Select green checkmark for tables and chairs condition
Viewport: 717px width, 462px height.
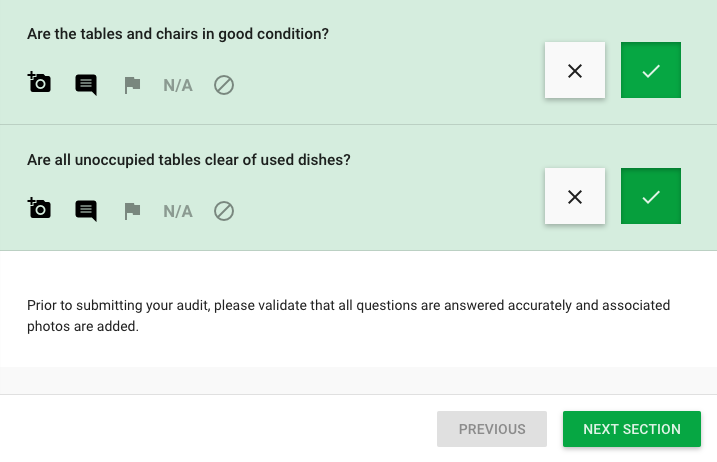point(651,70)
